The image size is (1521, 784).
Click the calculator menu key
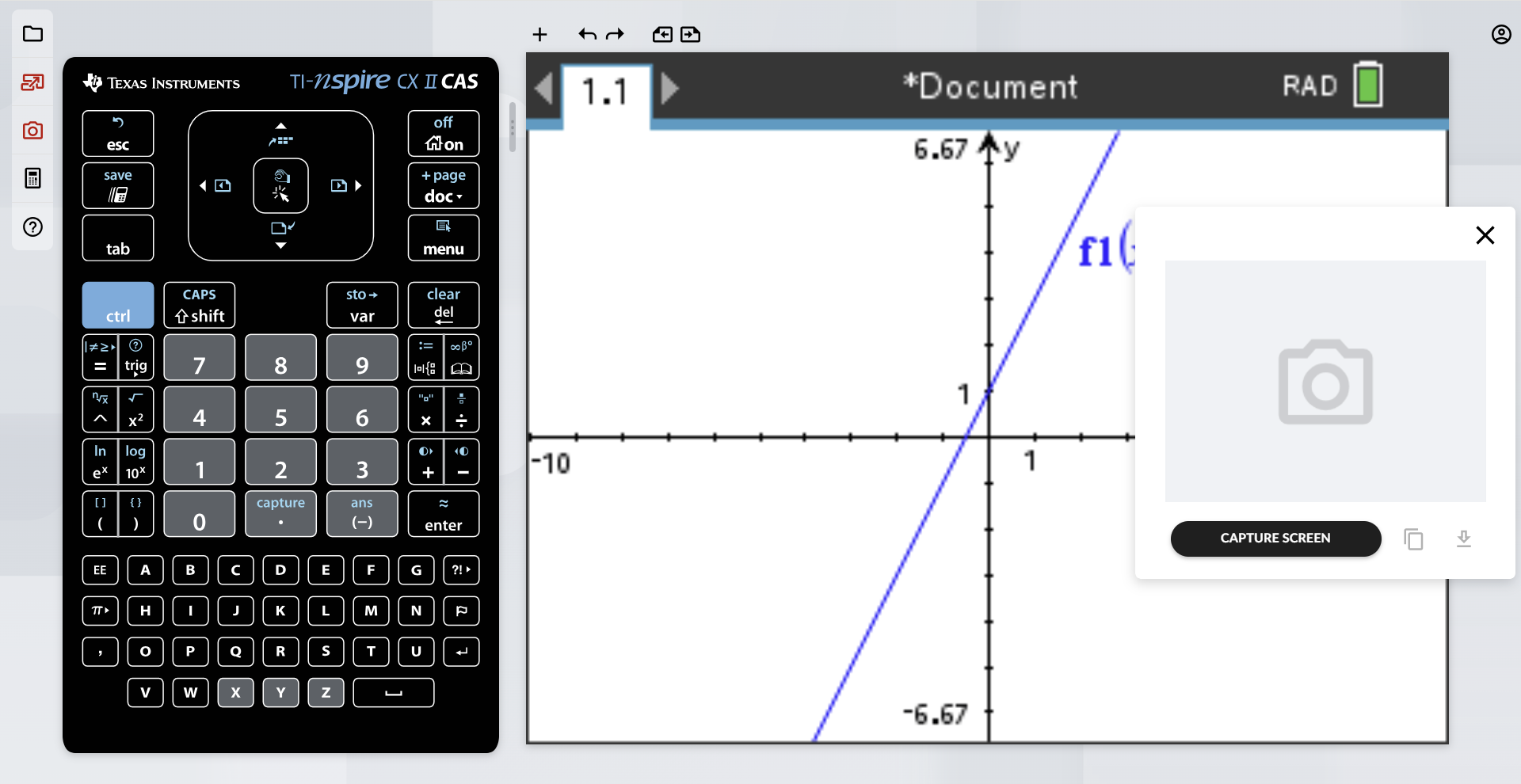coord(444,238)
